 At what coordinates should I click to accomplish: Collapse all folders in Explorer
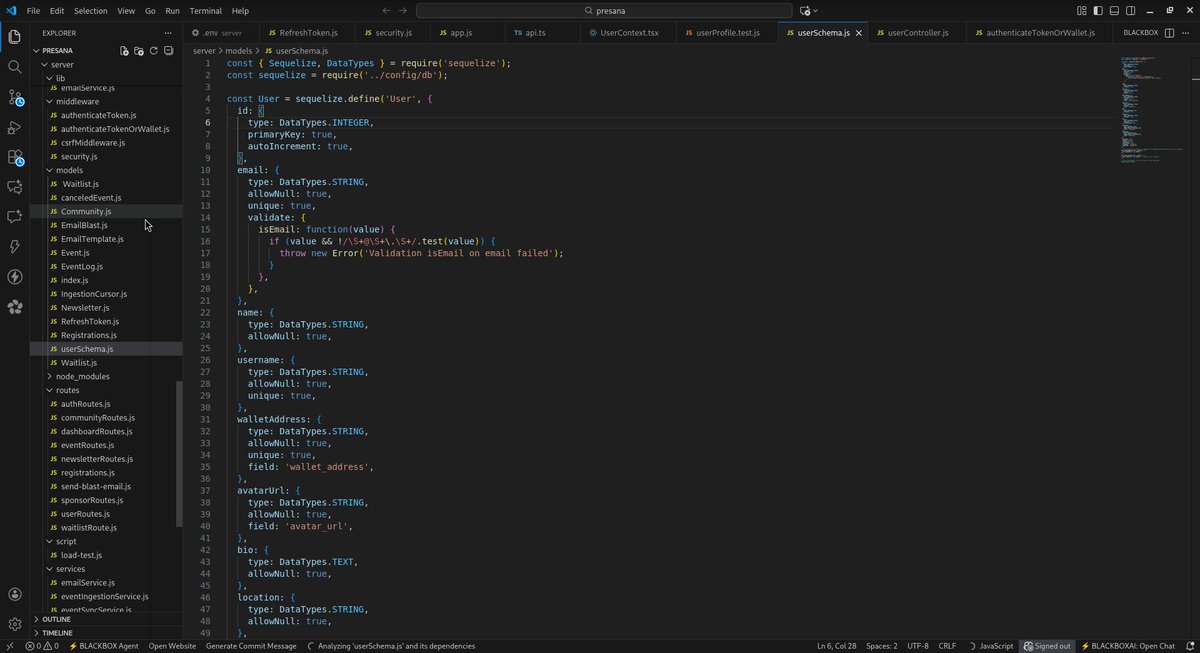pos(168,50)
